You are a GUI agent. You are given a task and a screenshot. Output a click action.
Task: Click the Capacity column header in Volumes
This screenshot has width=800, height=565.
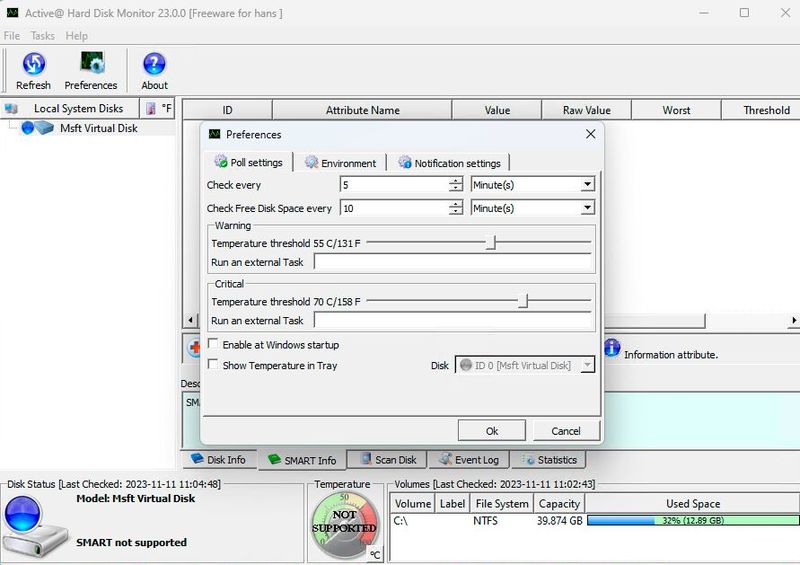[x=559, y=503]
